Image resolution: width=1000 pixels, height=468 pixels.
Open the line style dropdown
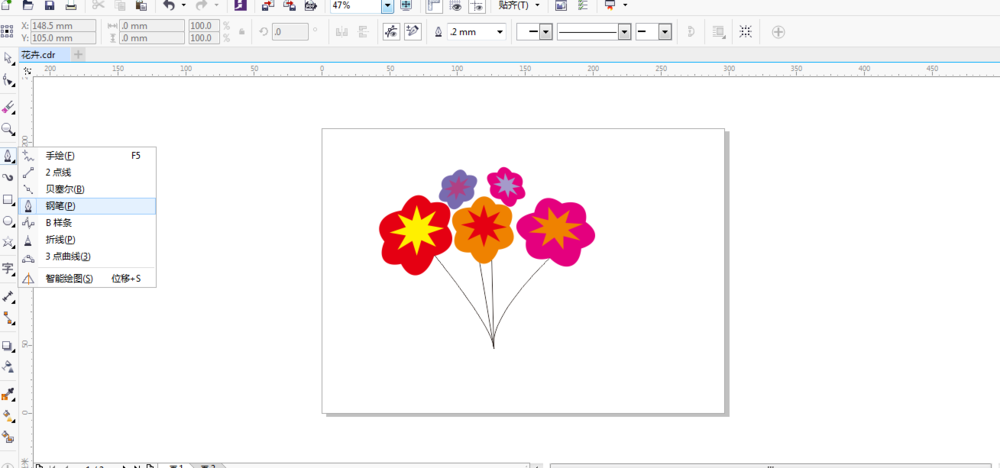[624, 32]
